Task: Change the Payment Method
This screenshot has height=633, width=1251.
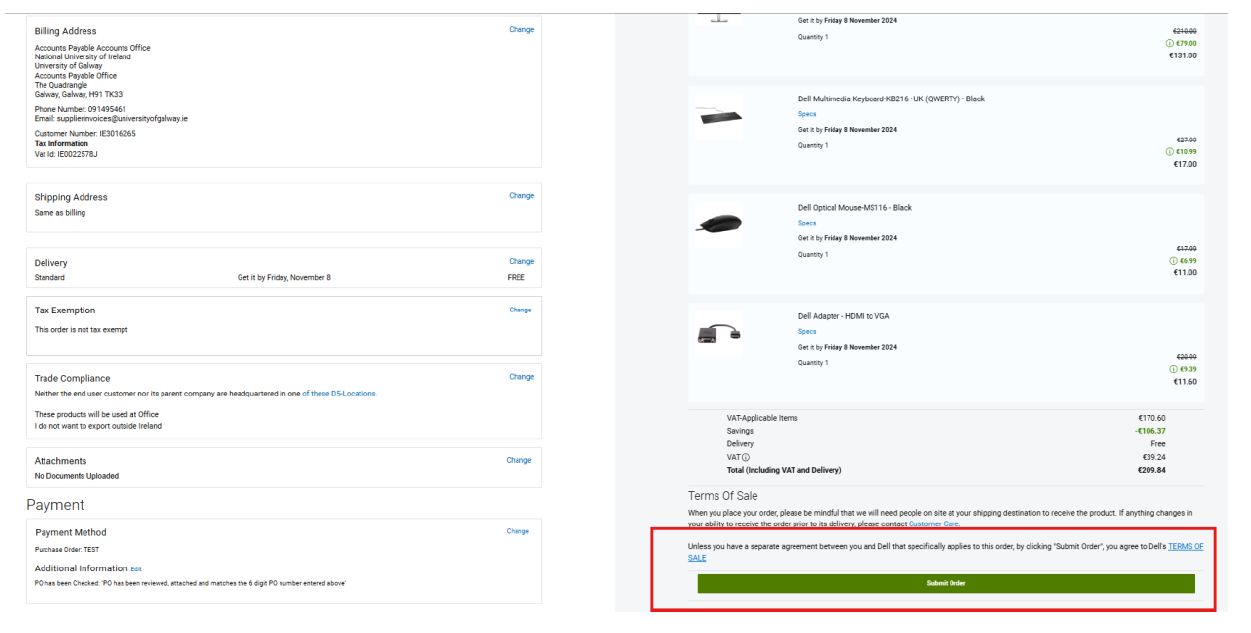Action: tap(518, 531)
